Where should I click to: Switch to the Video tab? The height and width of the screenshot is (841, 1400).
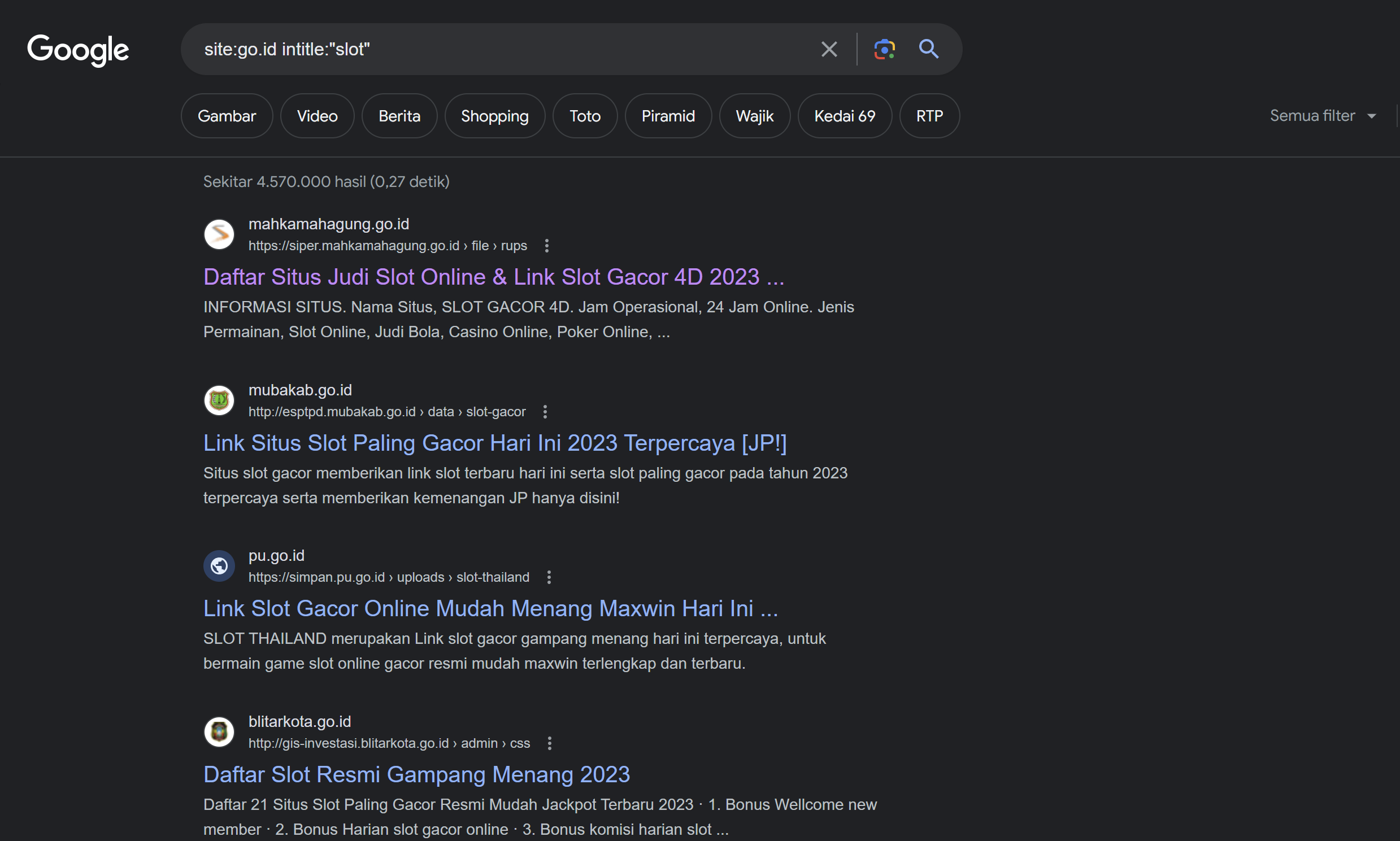tap(317, 116)
